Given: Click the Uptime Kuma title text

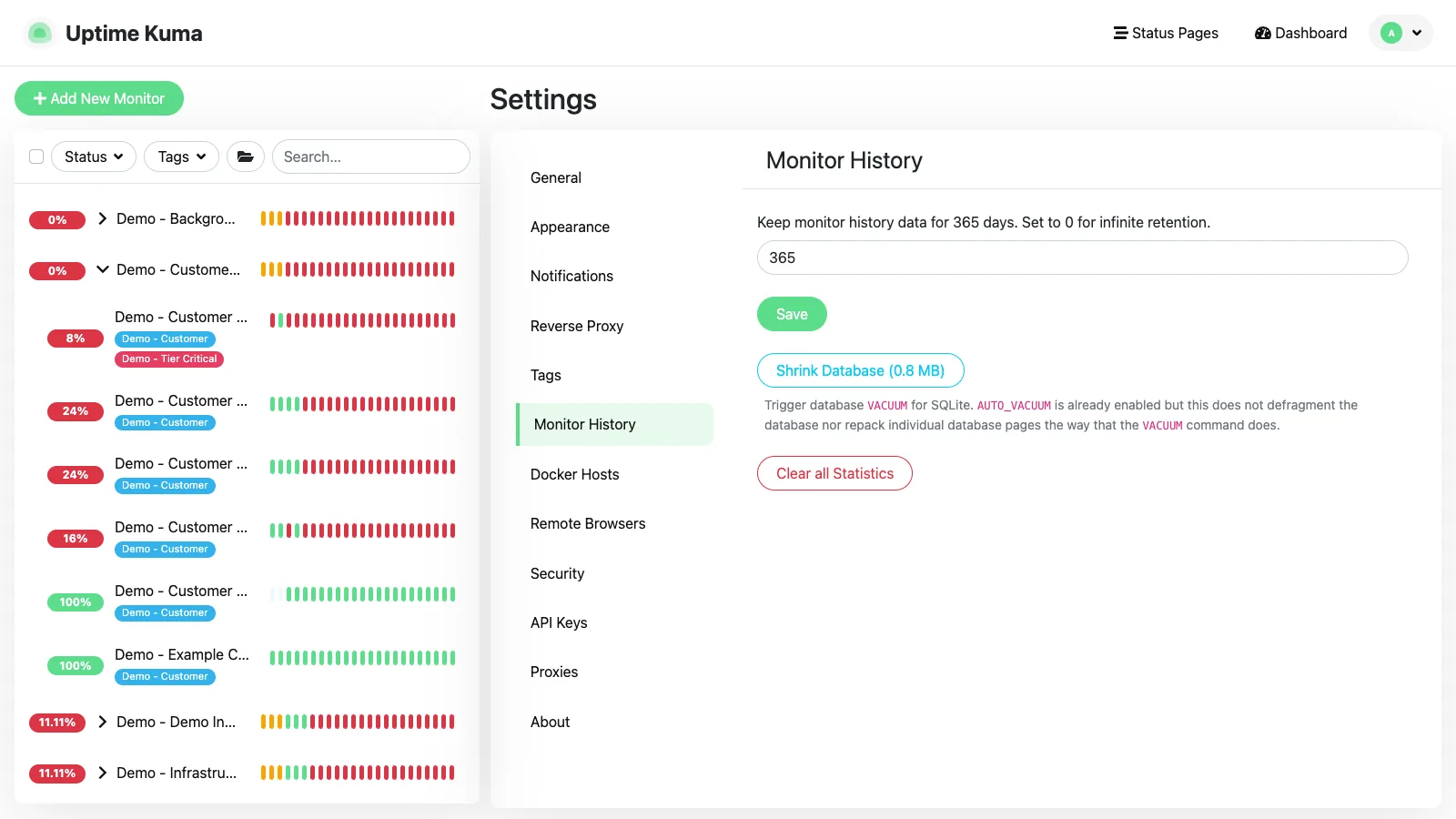Looking at the screenshot, I should coord(134,34).
